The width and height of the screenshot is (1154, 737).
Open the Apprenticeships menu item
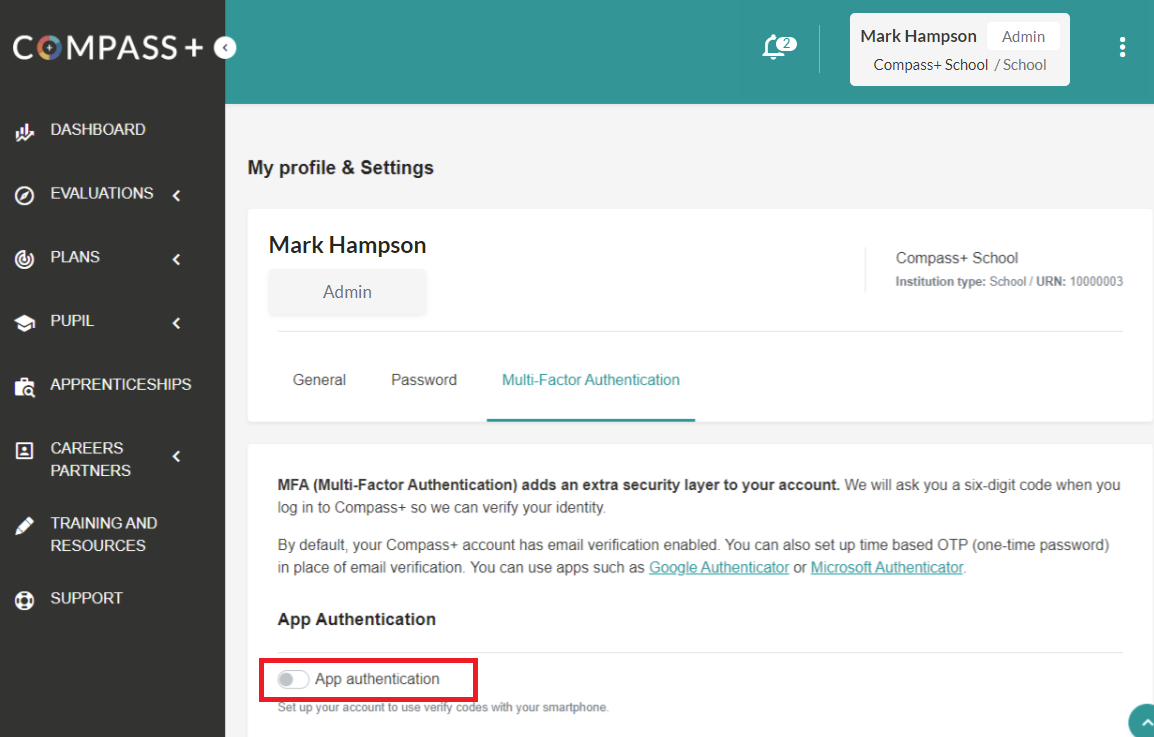pos(121,384)
